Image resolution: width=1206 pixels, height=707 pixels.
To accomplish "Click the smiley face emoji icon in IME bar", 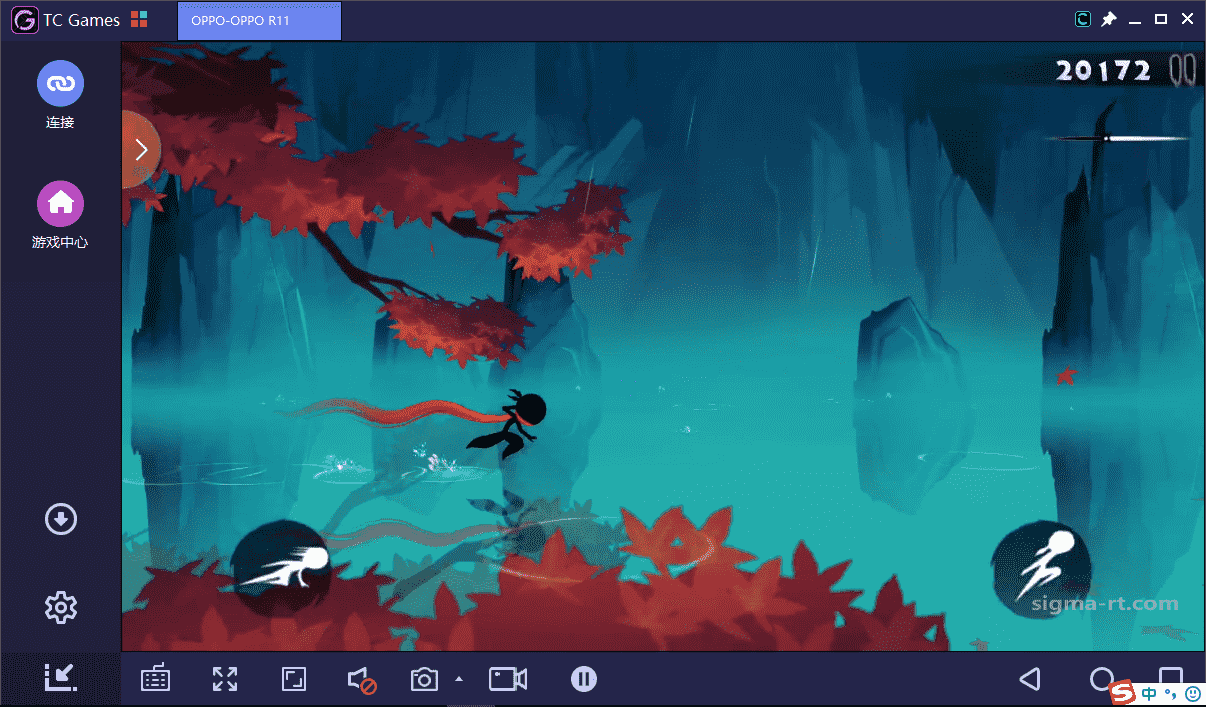I will pyautogui.click(x=1192, y=693).
